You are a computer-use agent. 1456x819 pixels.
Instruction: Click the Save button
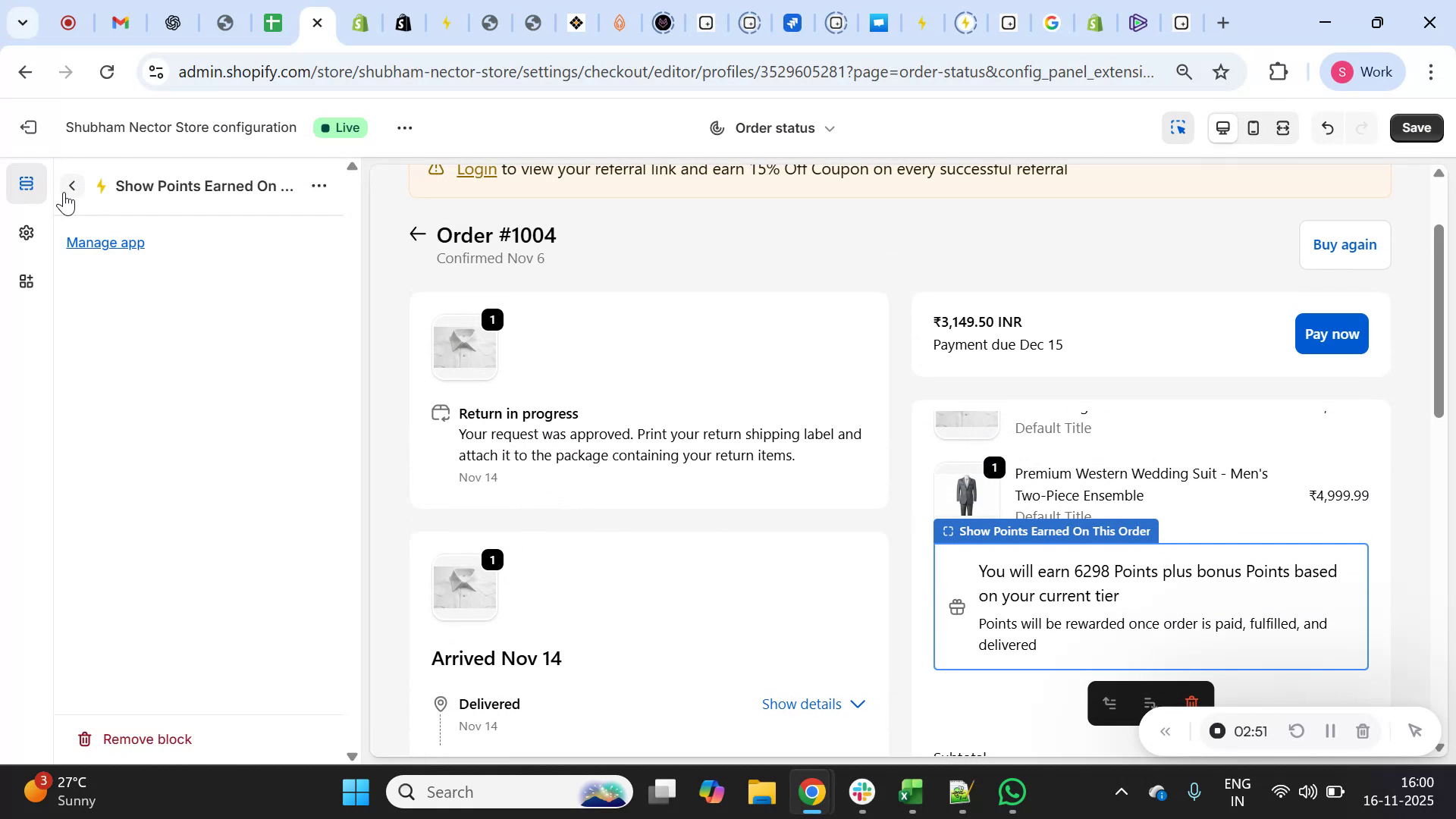coord(1415,127)
